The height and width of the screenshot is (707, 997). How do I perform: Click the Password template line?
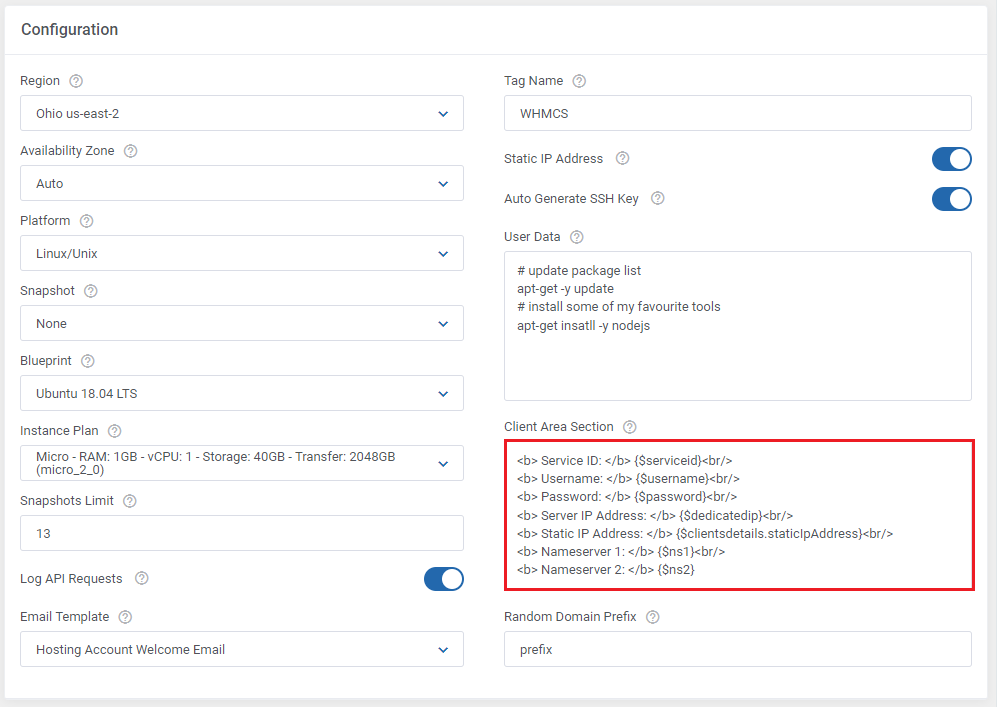[627, 497]
